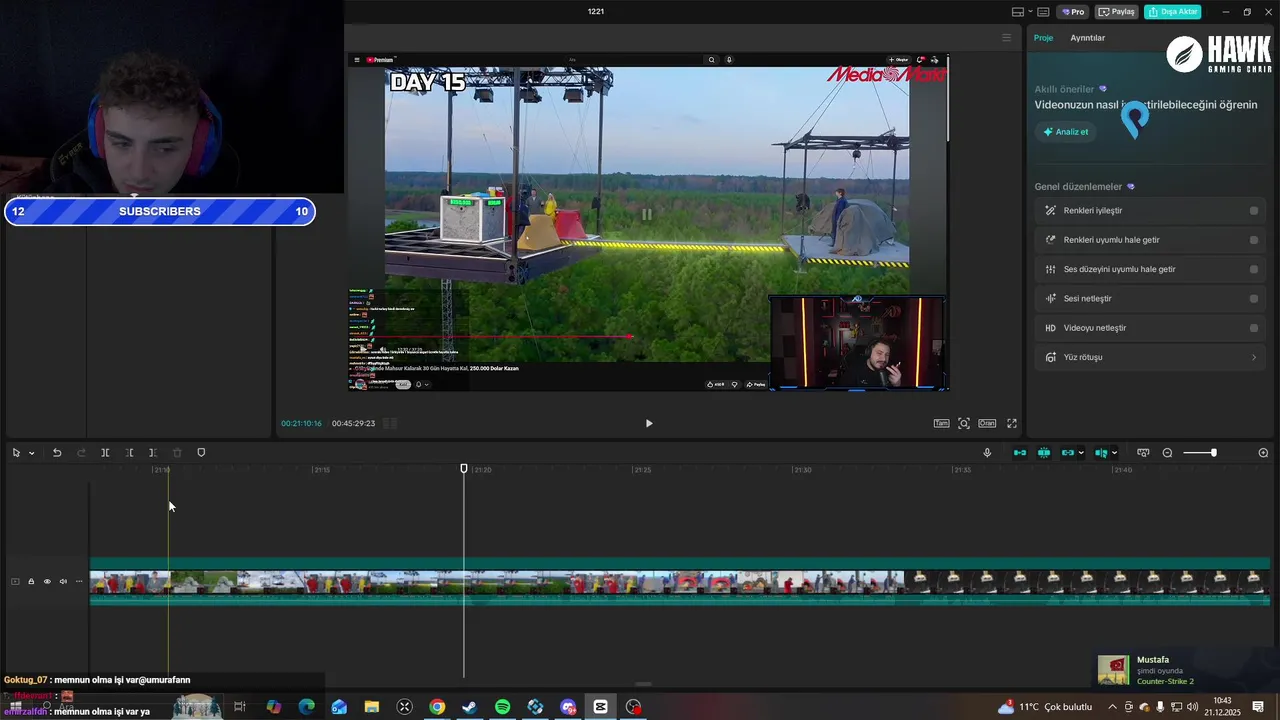Zoom out the timeline with minus icon
Viewport: 1280px width, 720px height.
pyautogui.click(x=1167, y=453)
